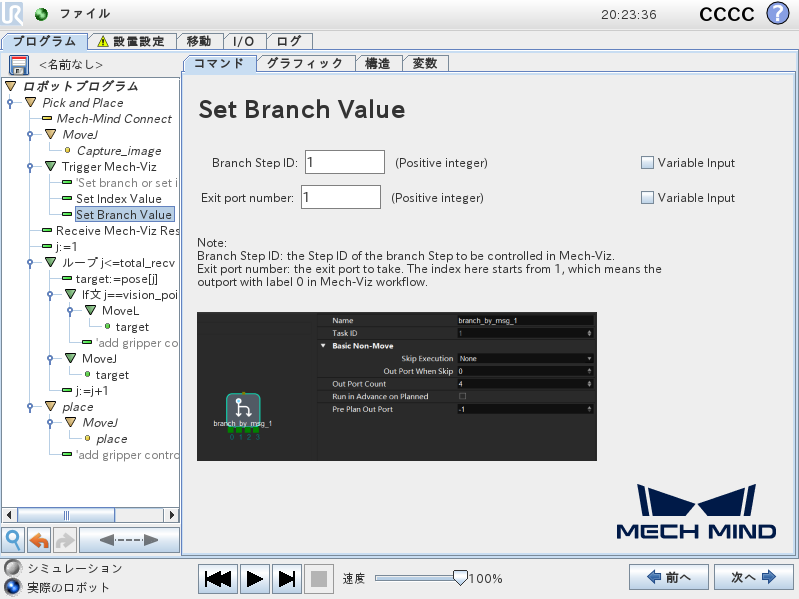Select the j:=j+1 node
The width and height of the screenshot is (799, 599).
point(92,391)
